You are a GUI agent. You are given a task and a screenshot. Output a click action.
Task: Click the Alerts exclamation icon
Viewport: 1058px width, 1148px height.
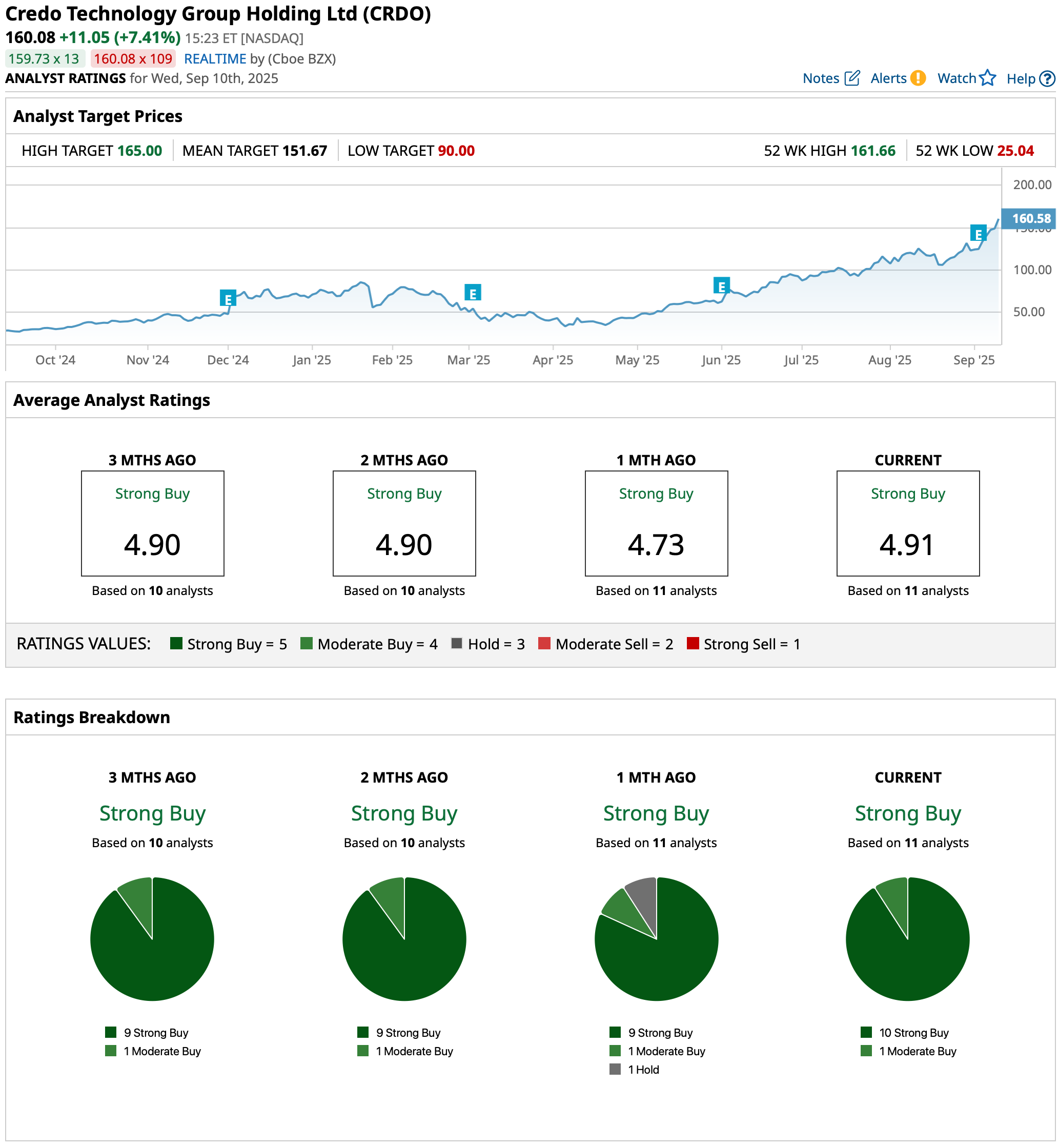pyautogui.click(x=918, y=78)
